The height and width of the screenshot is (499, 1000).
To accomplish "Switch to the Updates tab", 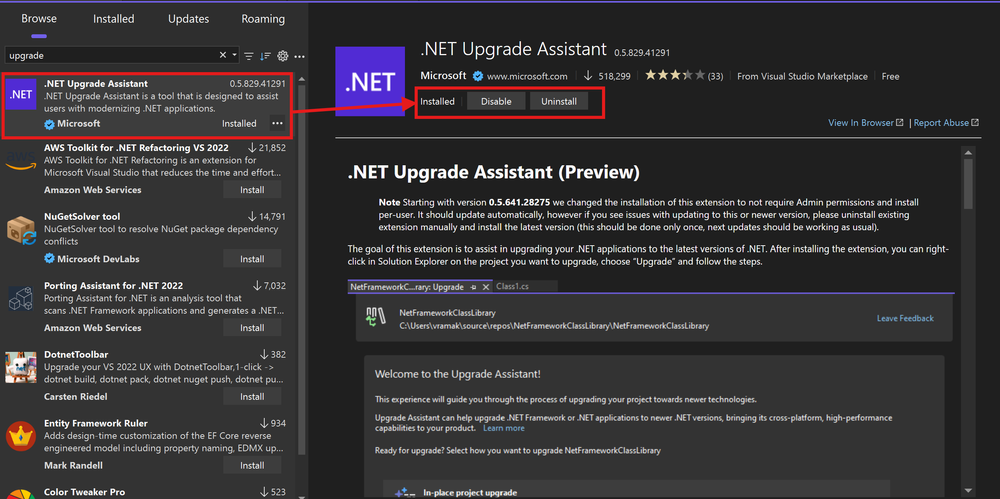I will [188, 19].
